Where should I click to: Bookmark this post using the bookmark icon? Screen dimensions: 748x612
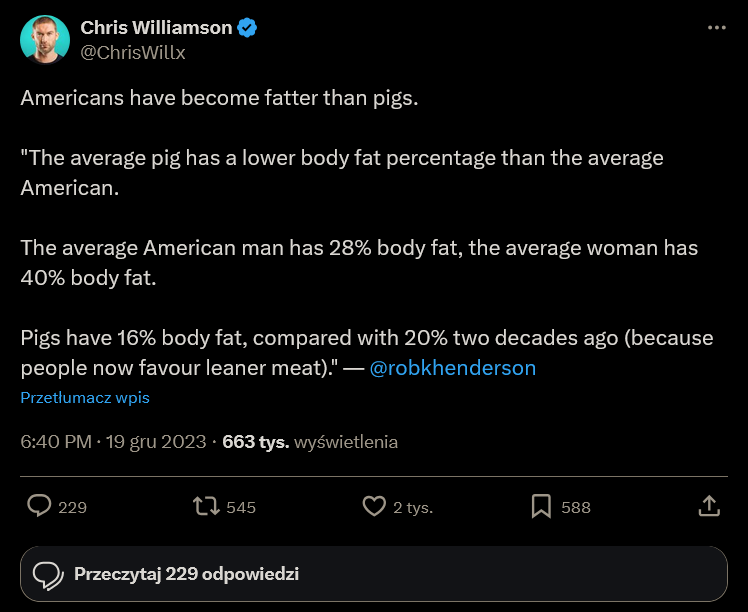point(541,506)
